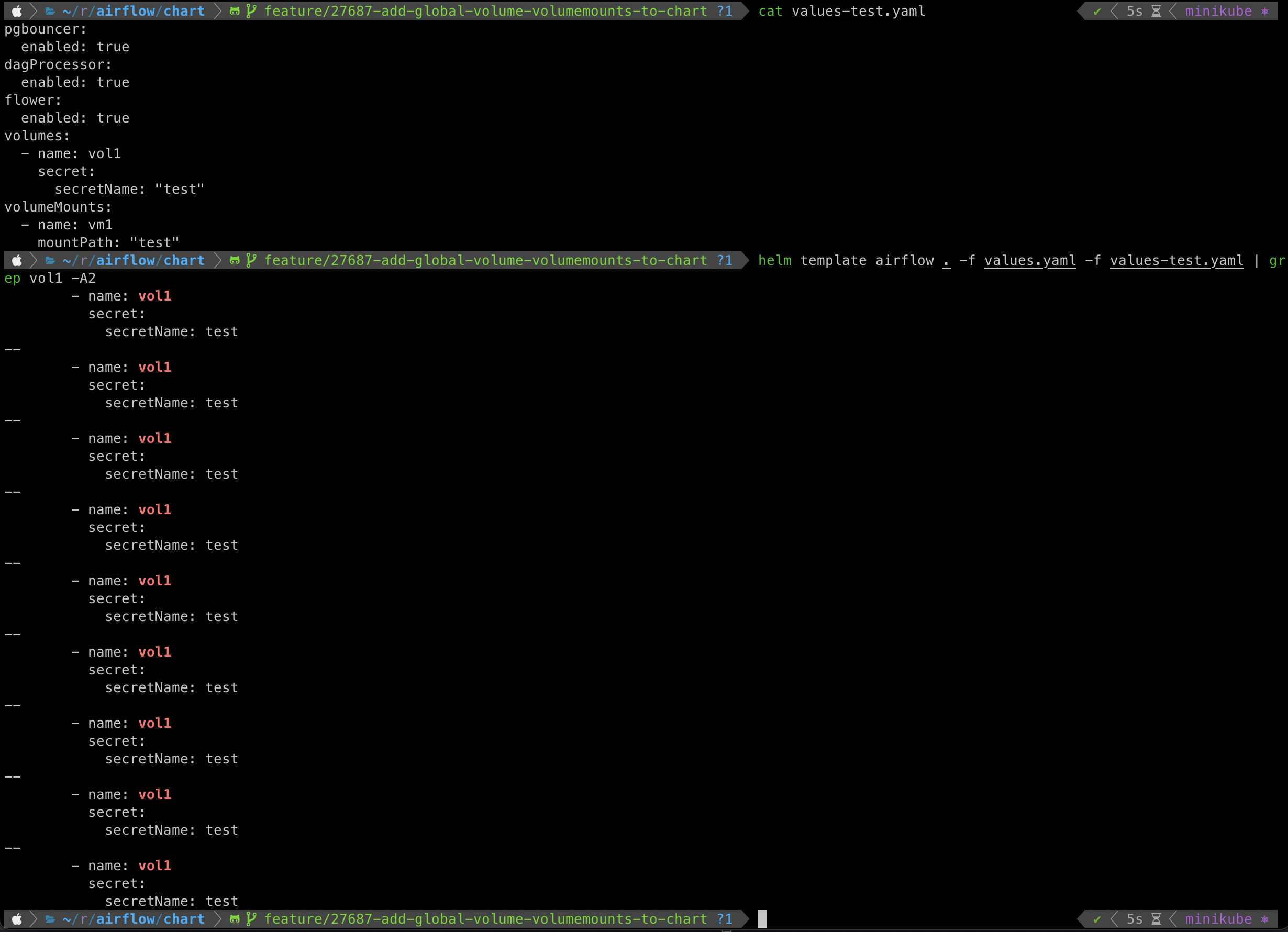The image size is (1288, 932).
Task: Click the underlined values-test.yaml after the cat command
Action: (858, 12)
